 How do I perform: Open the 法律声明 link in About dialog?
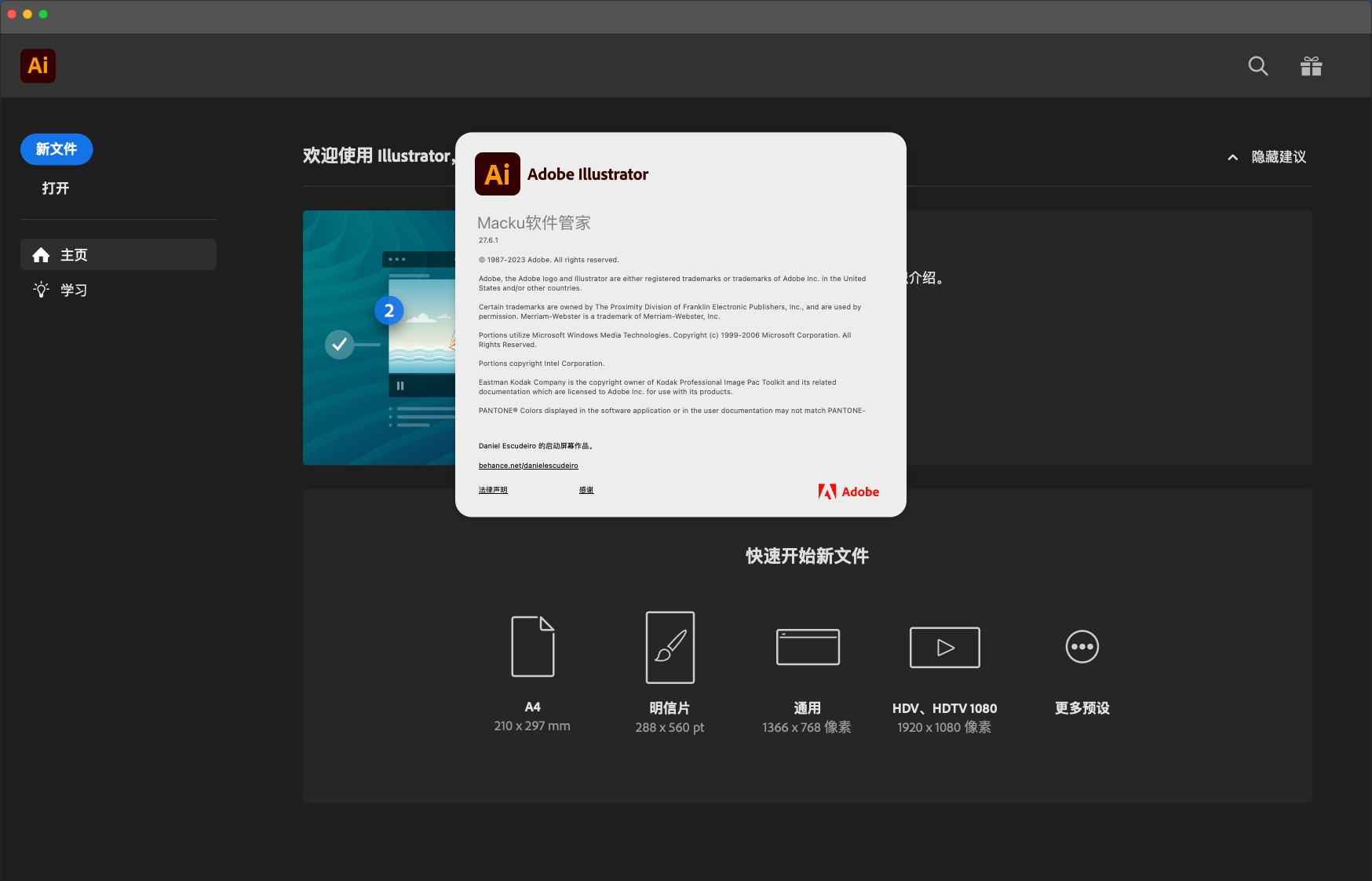[x=493, y=490]
